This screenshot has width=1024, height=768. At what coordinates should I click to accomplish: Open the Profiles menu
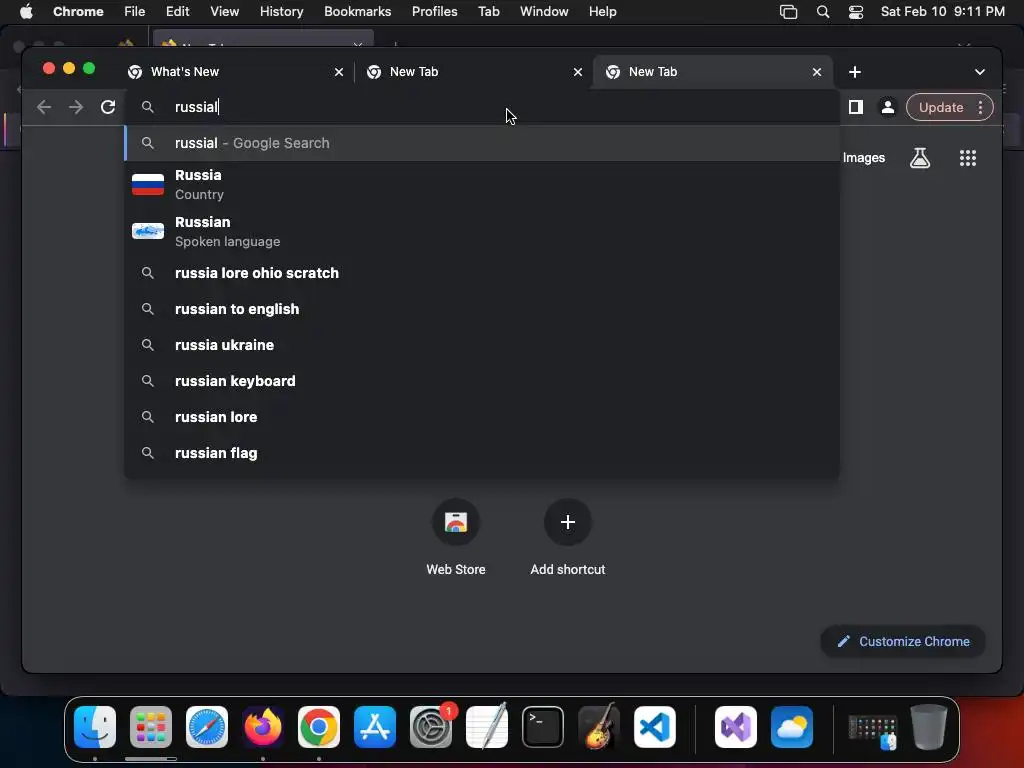[434, 12]
